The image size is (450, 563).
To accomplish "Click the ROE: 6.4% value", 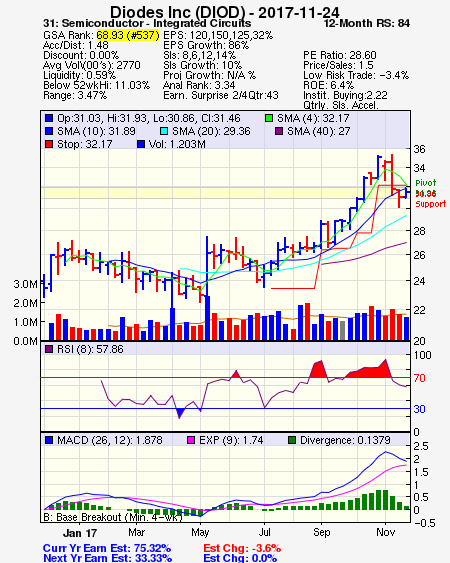I will 329,85.
